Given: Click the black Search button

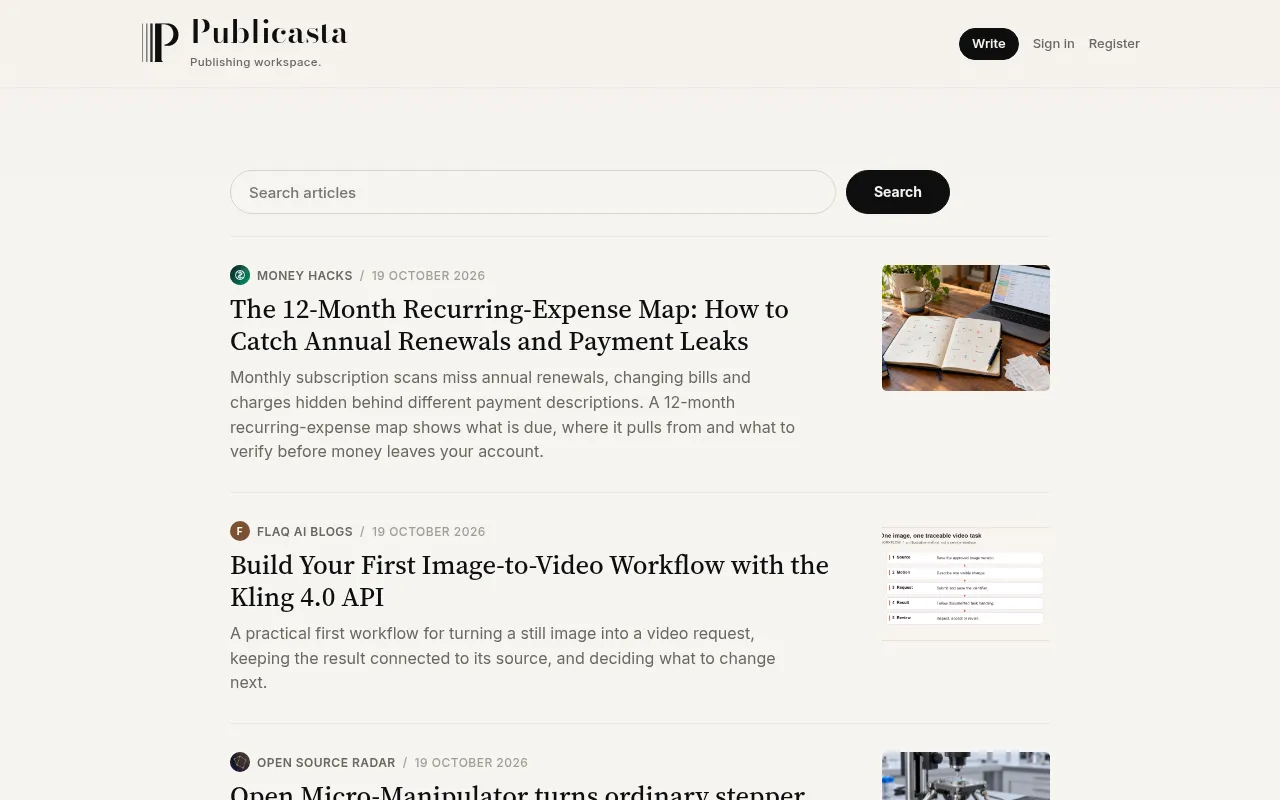Looking at the screenshot, I should [x=898, y=192].
